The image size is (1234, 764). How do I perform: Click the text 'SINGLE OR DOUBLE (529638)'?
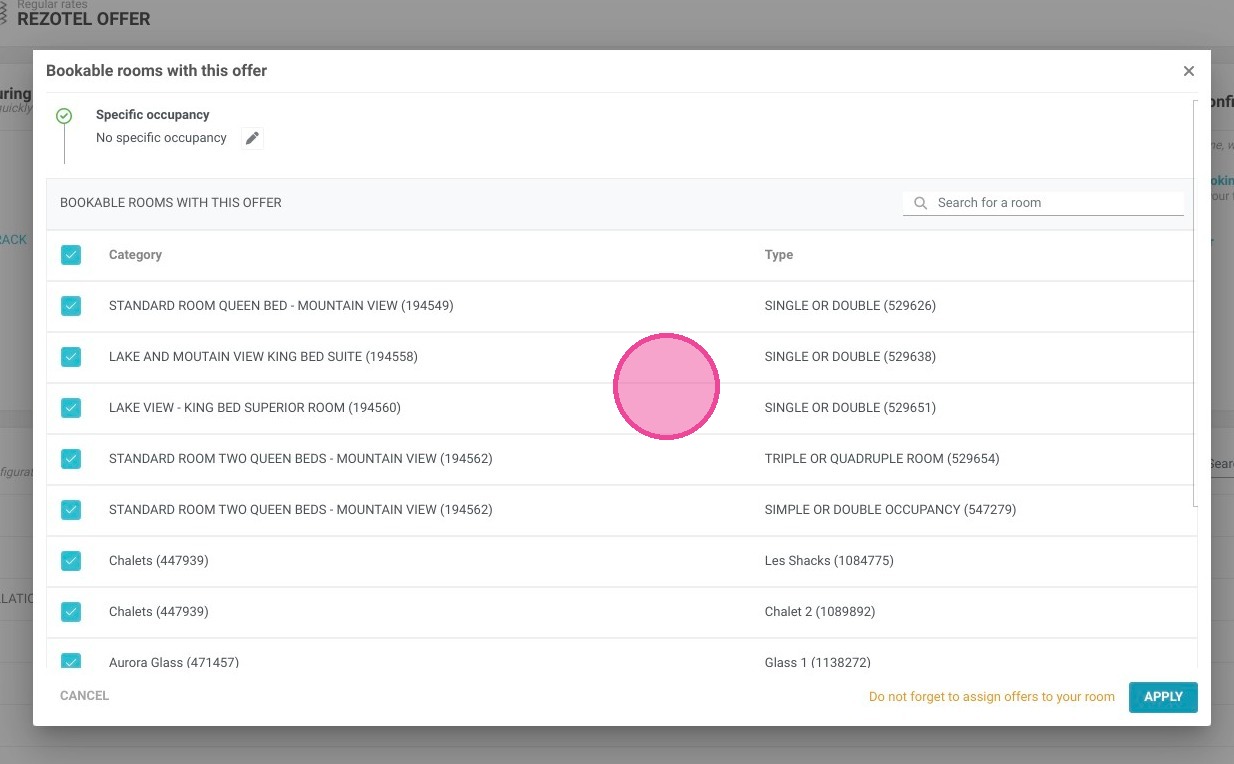(850, 357)
